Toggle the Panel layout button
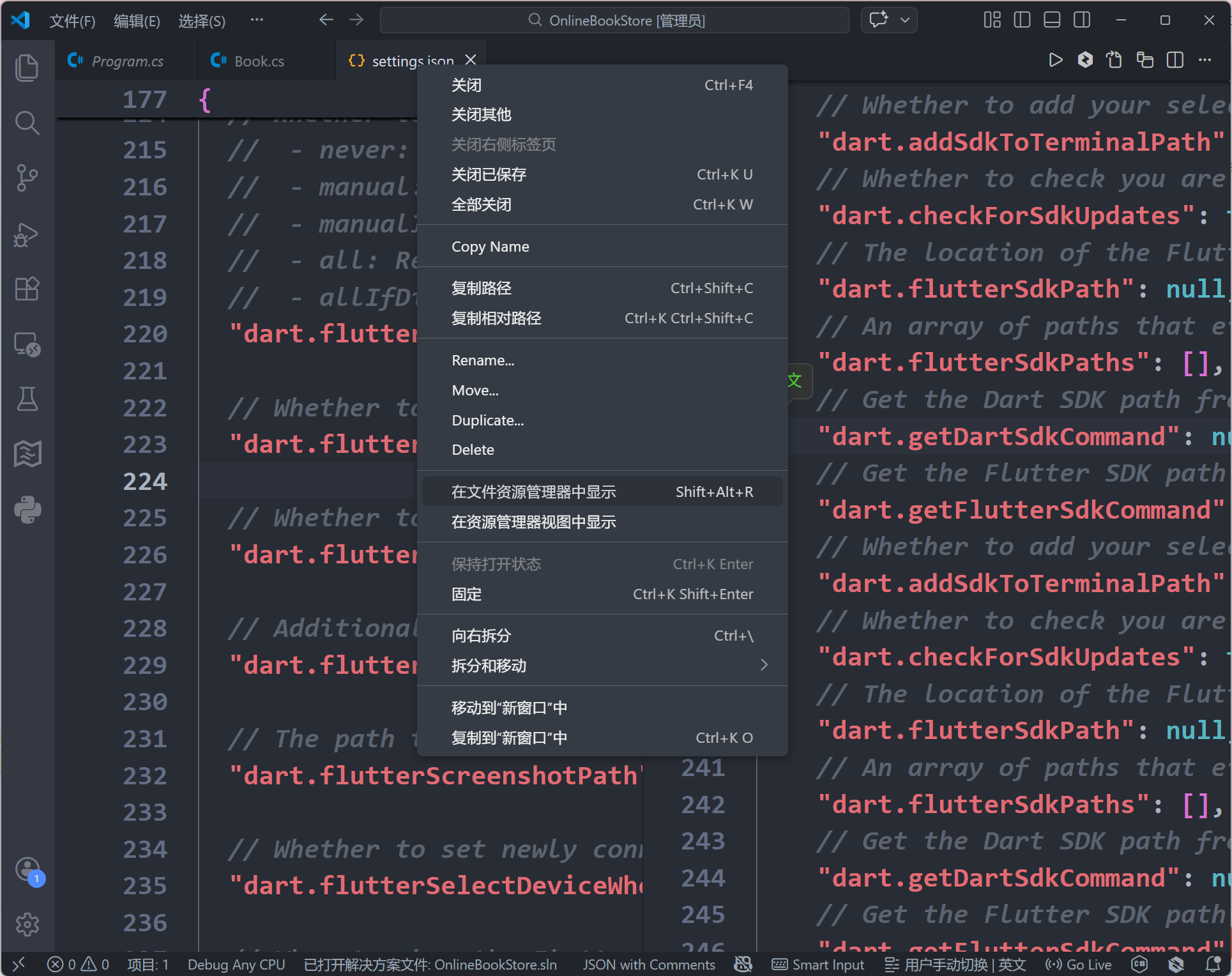 coord(1052,20)
